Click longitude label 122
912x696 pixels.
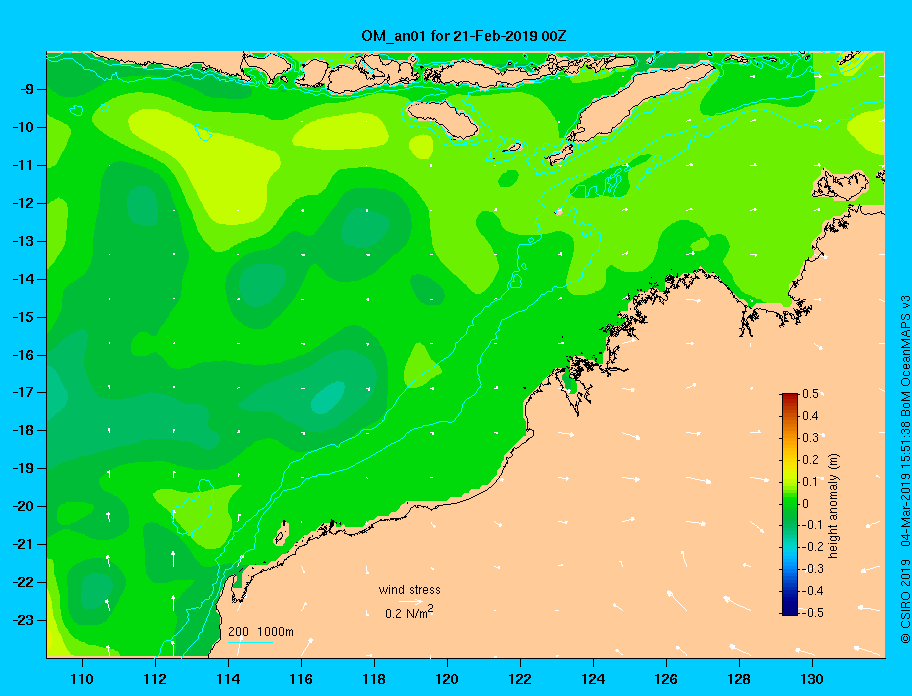(520, 679)
